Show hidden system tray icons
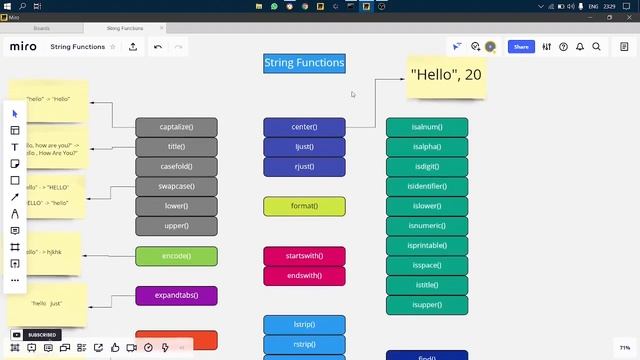The image size is (640, 360). [x=541, y=6]
